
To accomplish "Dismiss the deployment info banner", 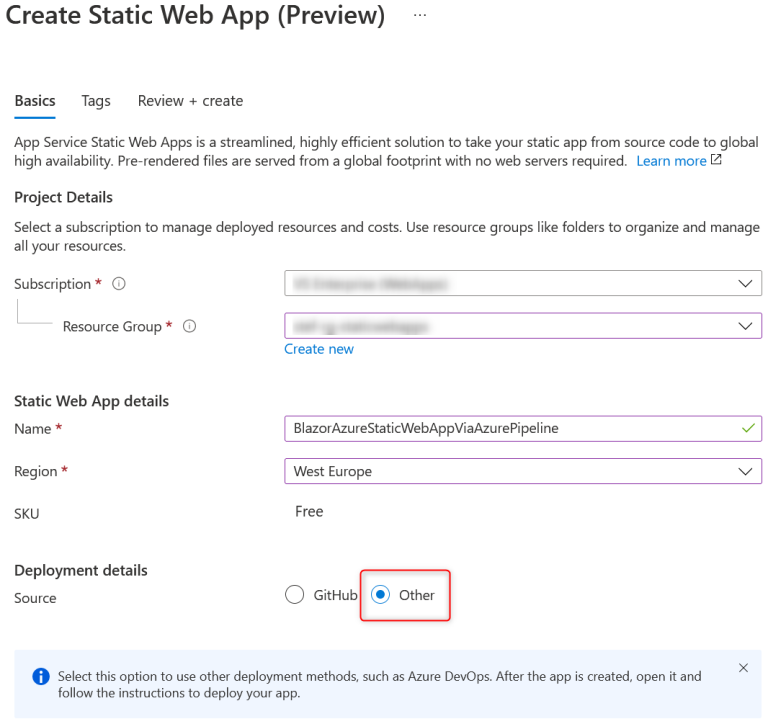I will coord(743,668).
